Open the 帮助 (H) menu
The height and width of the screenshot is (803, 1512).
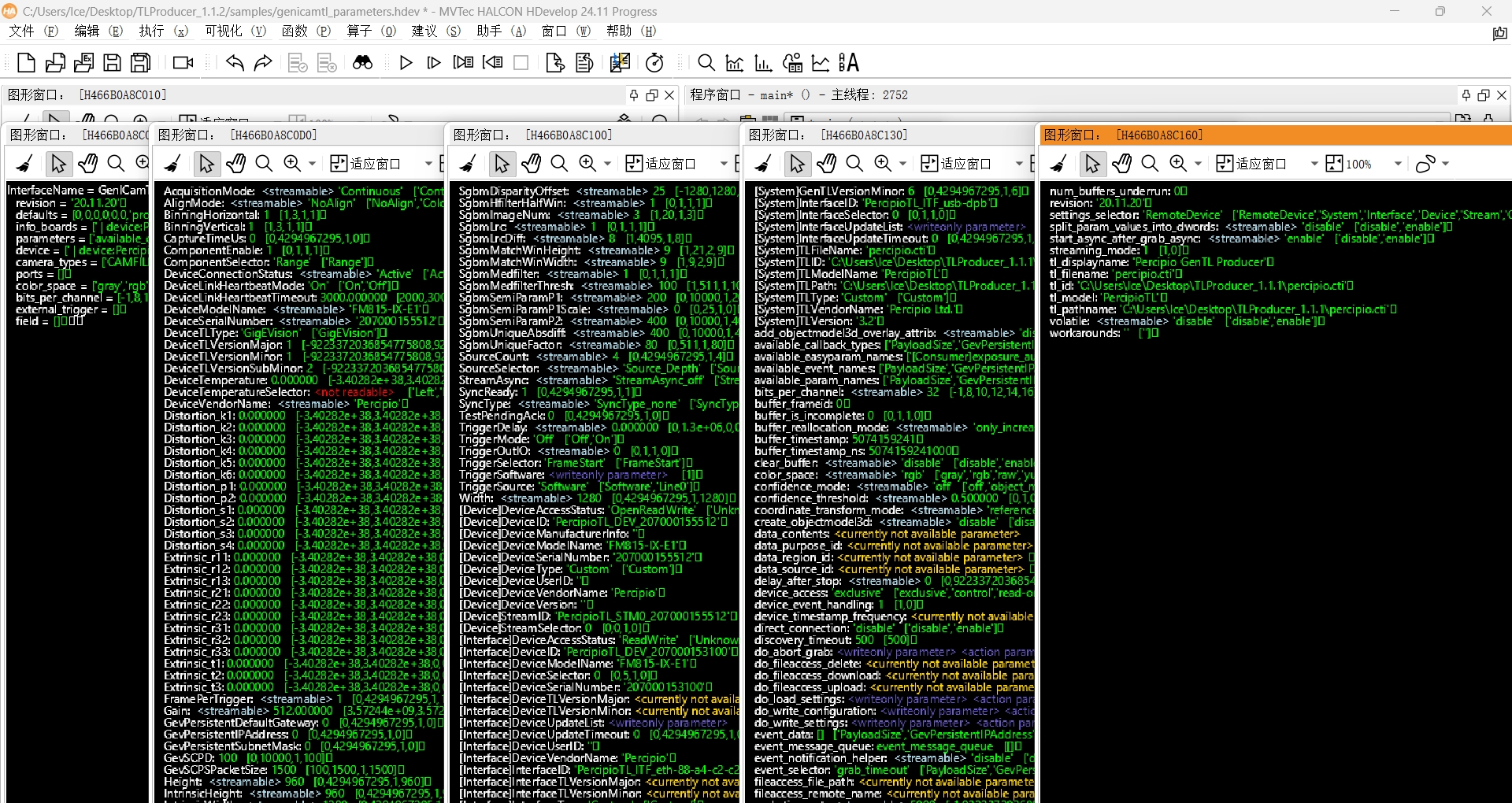(632, 31)
